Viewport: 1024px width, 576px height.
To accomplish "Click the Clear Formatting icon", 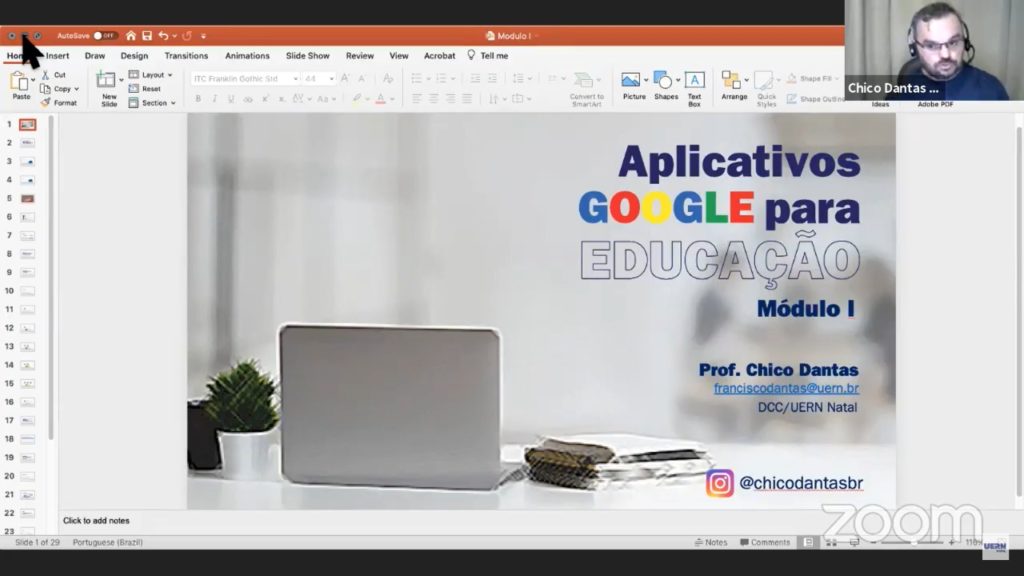I will (x=388, y=78).
